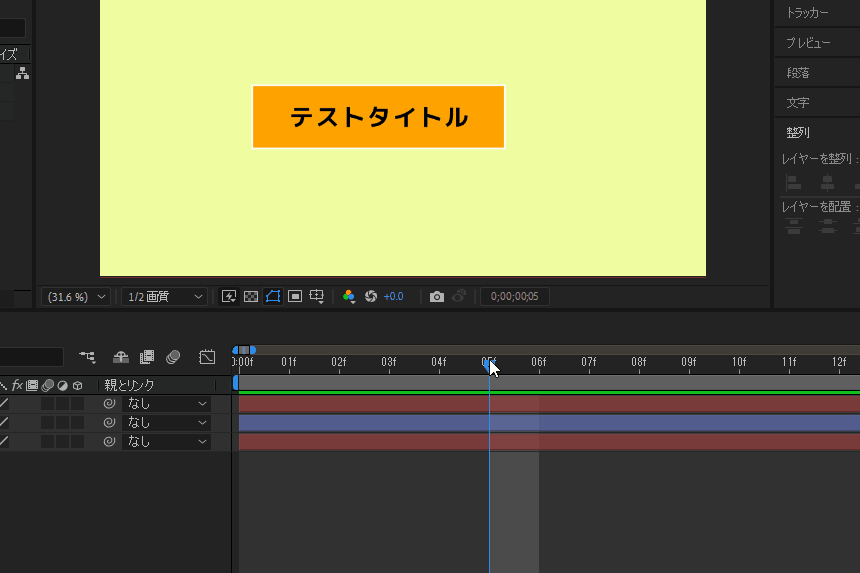This screenshot has width=860, height=573.
Task: Toggle motion blur switch on first layer
Action: (48, 404)
